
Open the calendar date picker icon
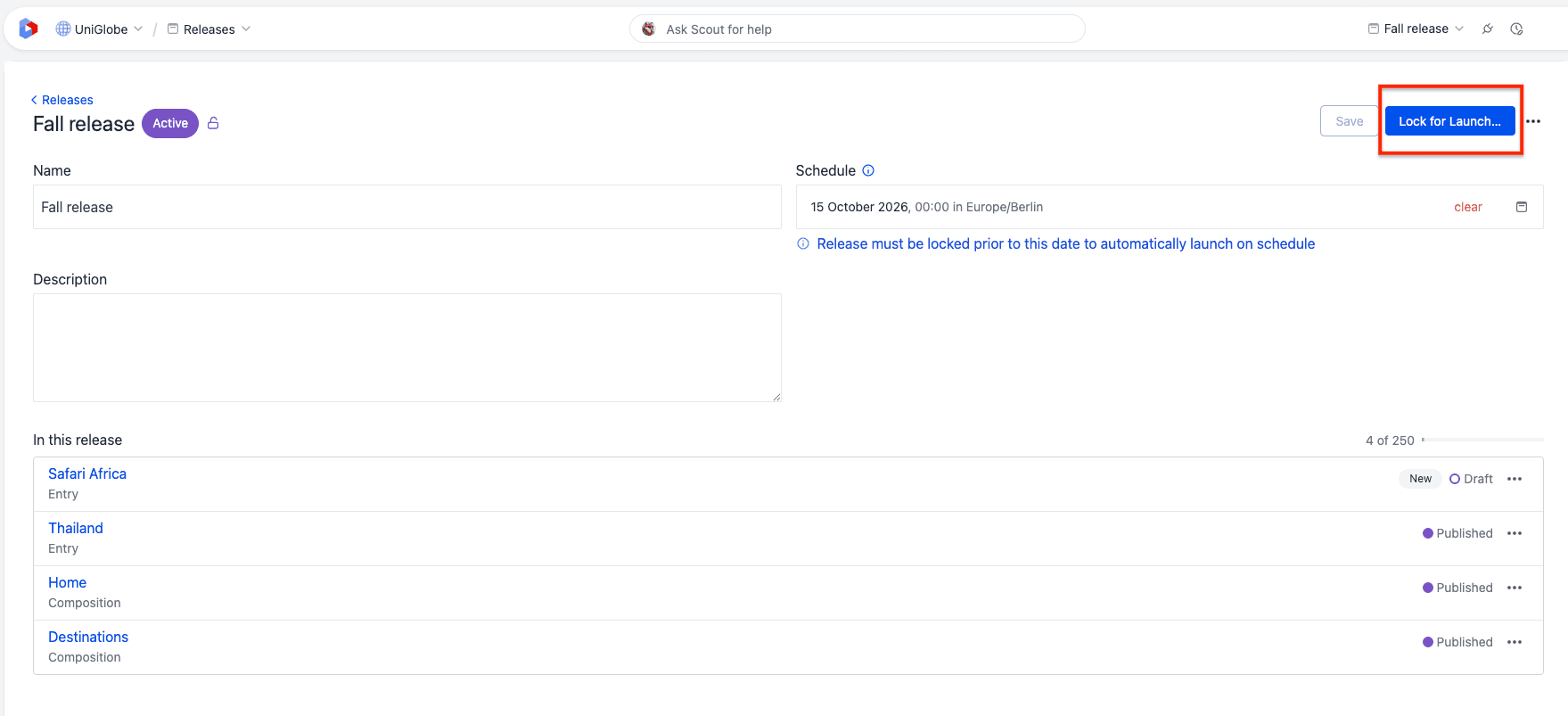point(1522,207)
